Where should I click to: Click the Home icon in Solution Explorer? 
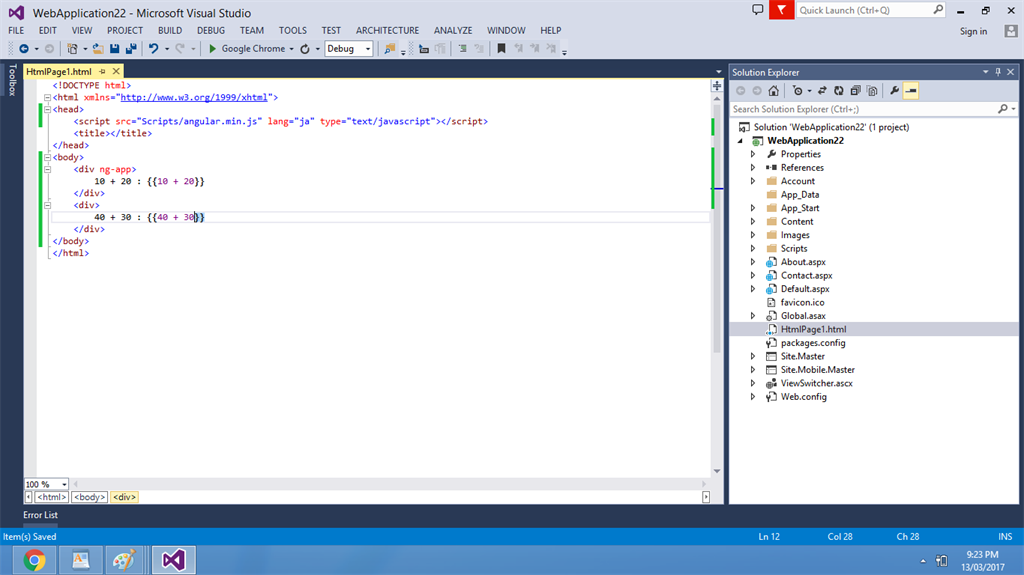[773, 90]
